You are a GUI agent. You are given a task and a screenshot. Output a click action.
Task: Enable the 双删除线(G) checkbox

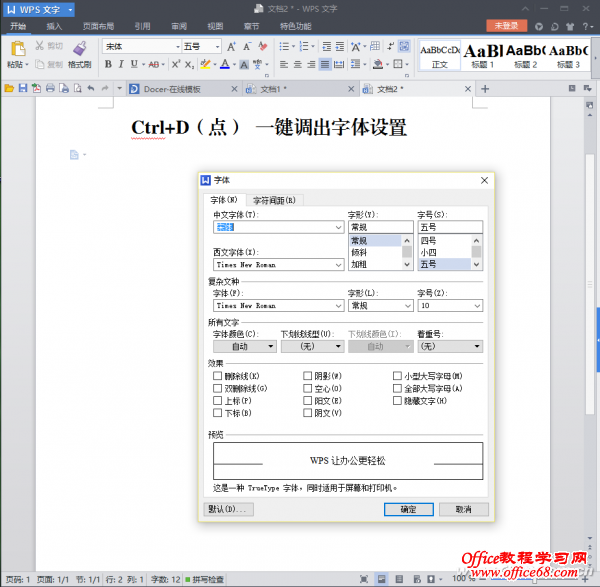click(x=217, y=388)
